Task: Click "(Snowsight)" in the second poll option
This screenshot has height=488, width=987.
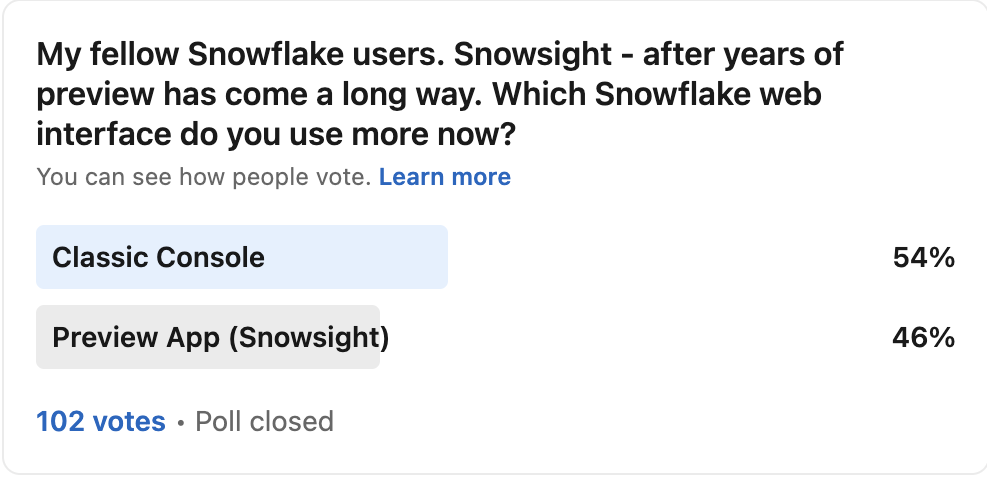Action: [x=308, y=338]
